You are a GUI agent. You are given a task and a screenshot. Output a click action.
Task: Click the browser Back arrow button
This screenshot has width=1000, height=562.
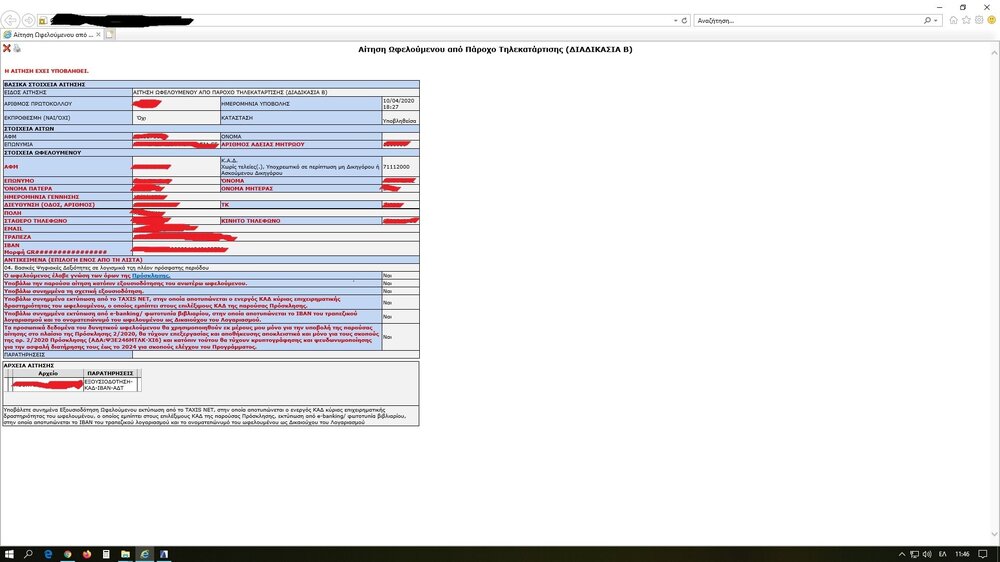(x=11, y=20)
